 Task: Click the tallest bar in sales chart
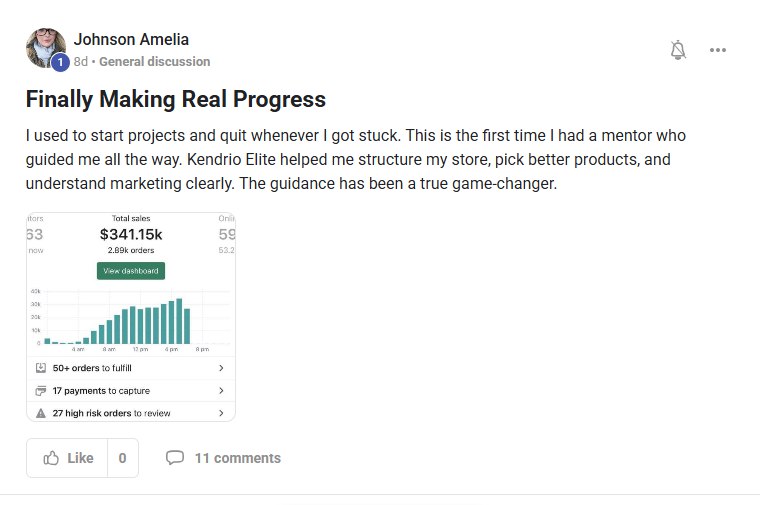click(x=178, y=321)
